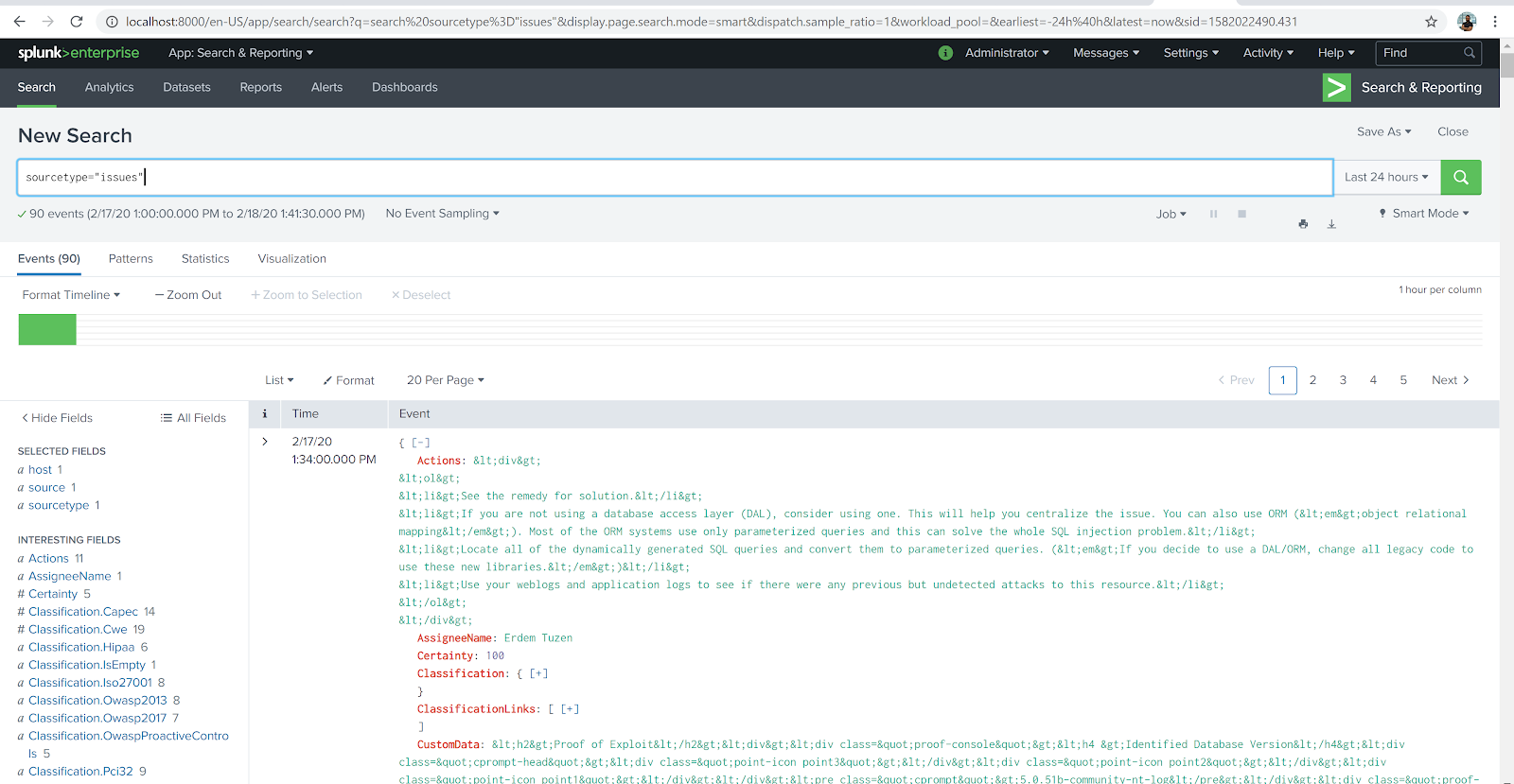Open Chrome profile avatar
The height and width of the screenshot is (784, 1514).
pyautogui.click(x=1467, y=21)
